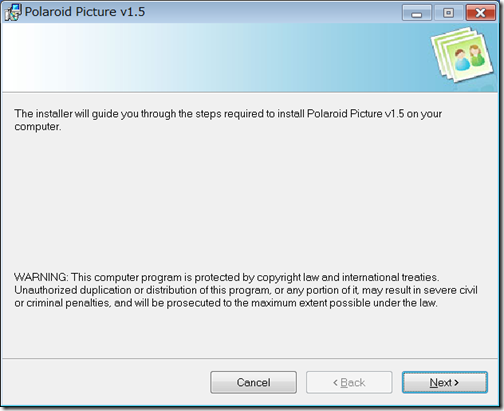Open the installer system menu icon
The image size is (504, 411).
point(13,12)
